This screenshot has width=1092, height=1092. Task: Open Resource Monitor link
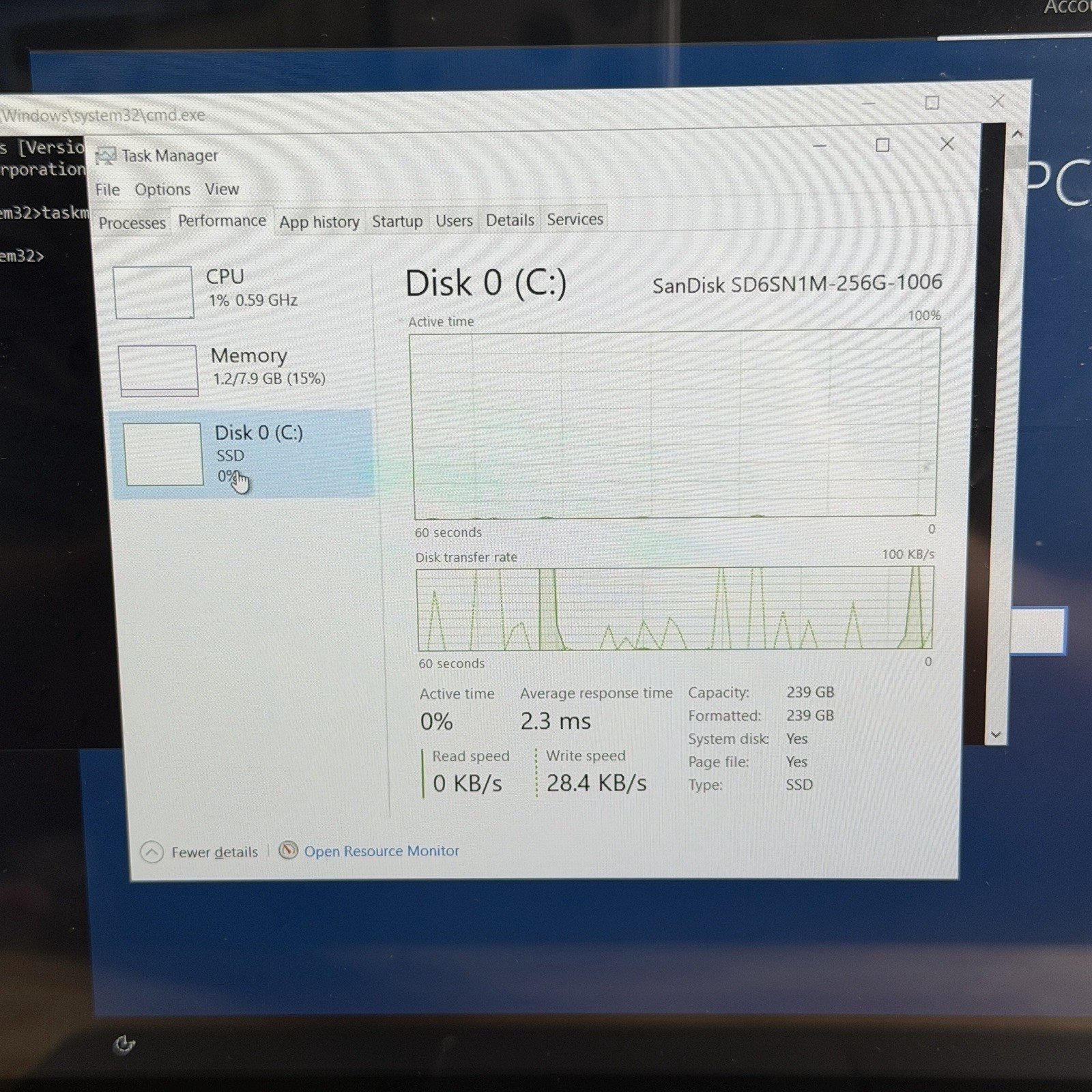(382, 851)
